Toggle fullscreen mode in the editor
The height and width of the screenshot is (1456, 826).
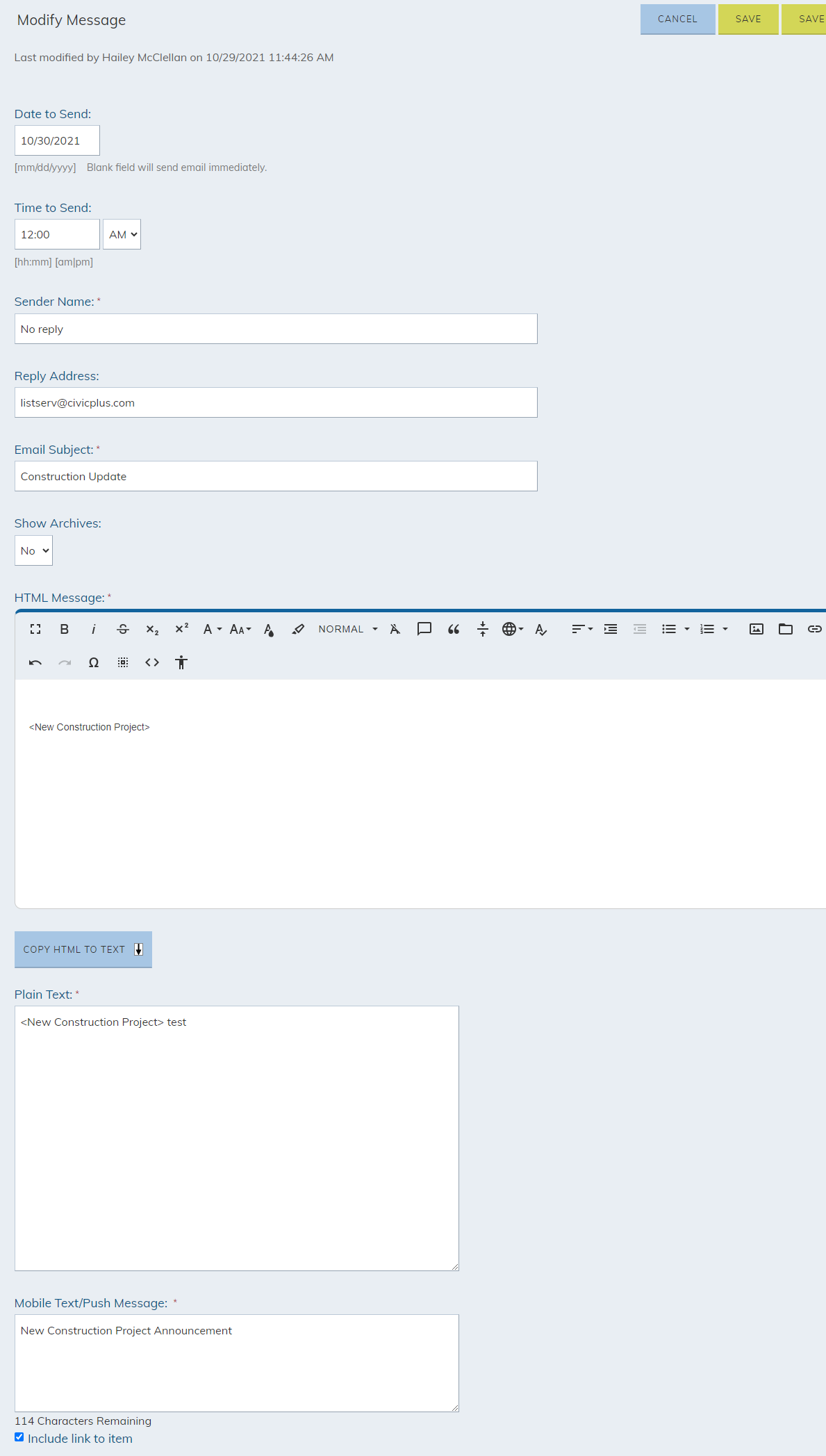click(35, 629)
